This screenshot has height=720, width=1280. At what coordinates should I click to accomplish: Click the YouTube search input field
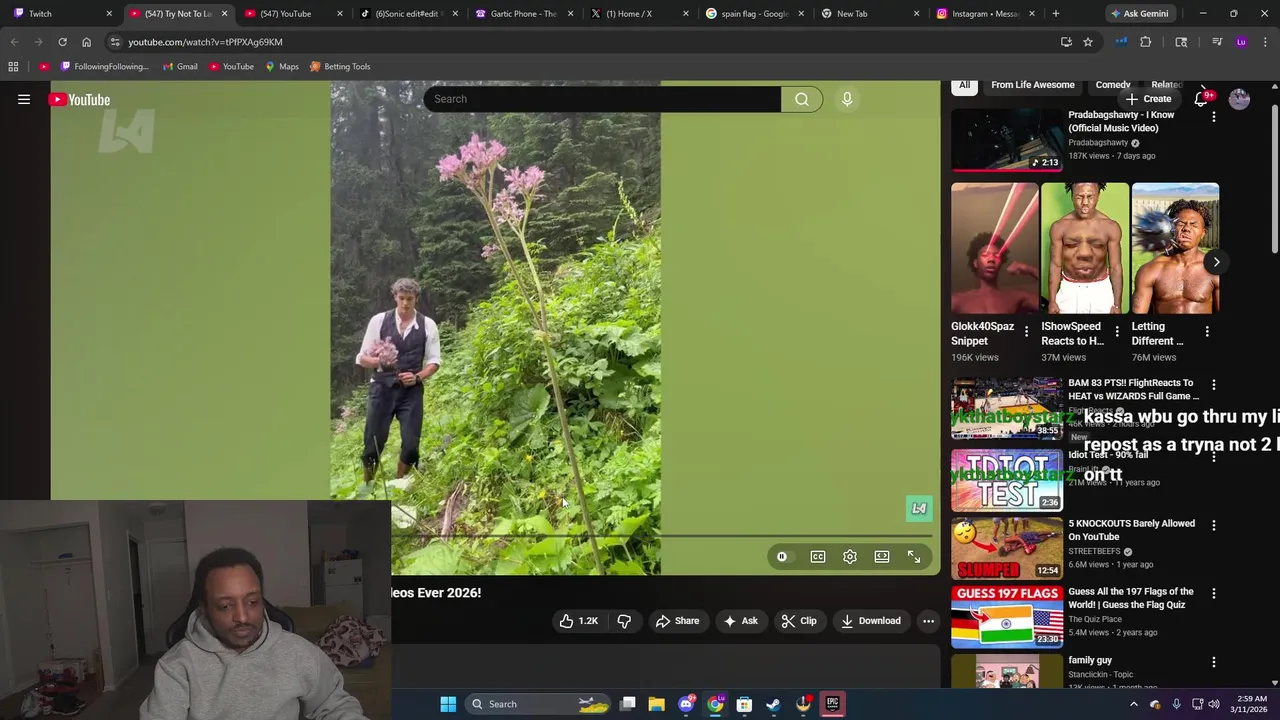pos(603,99)
